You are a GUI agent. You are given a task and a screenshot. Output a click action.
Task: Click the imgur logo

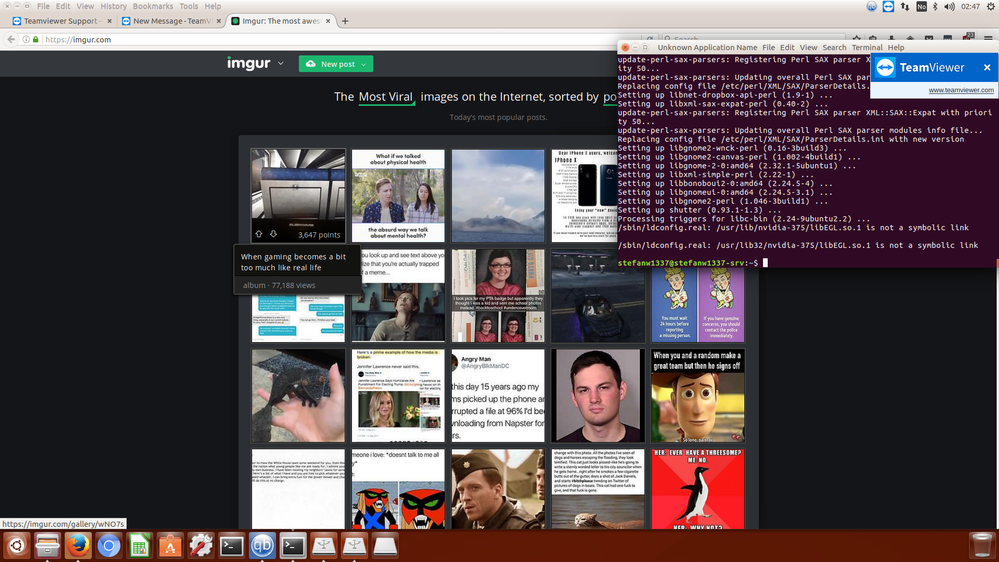click(x=248, y=63)
